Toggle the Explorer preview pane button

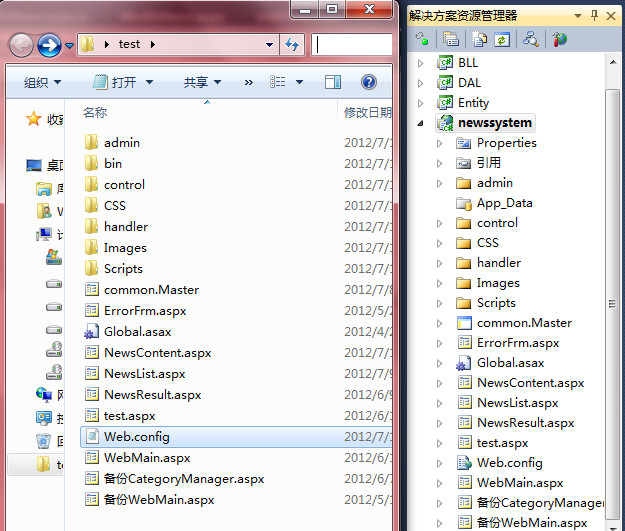pyautogui.click(x=333, y=82)
